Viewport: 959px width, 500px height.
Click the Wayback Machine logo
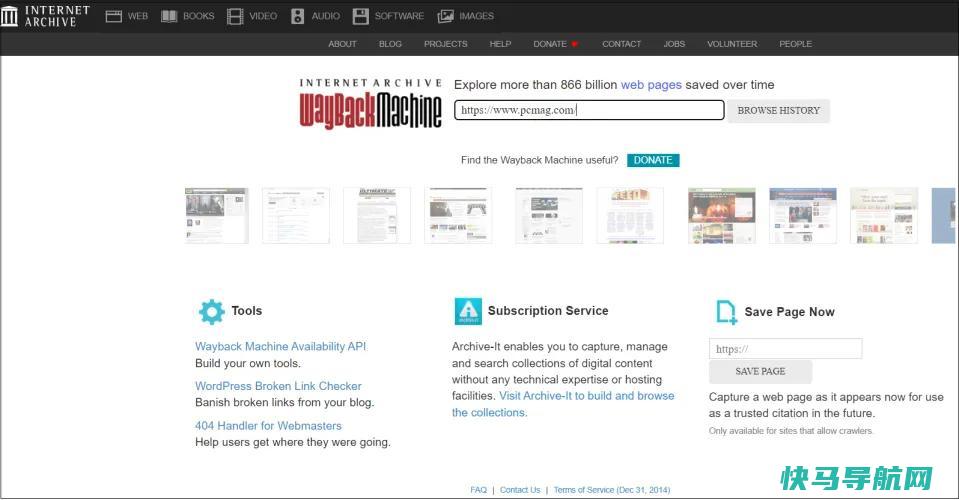point(370,104)
